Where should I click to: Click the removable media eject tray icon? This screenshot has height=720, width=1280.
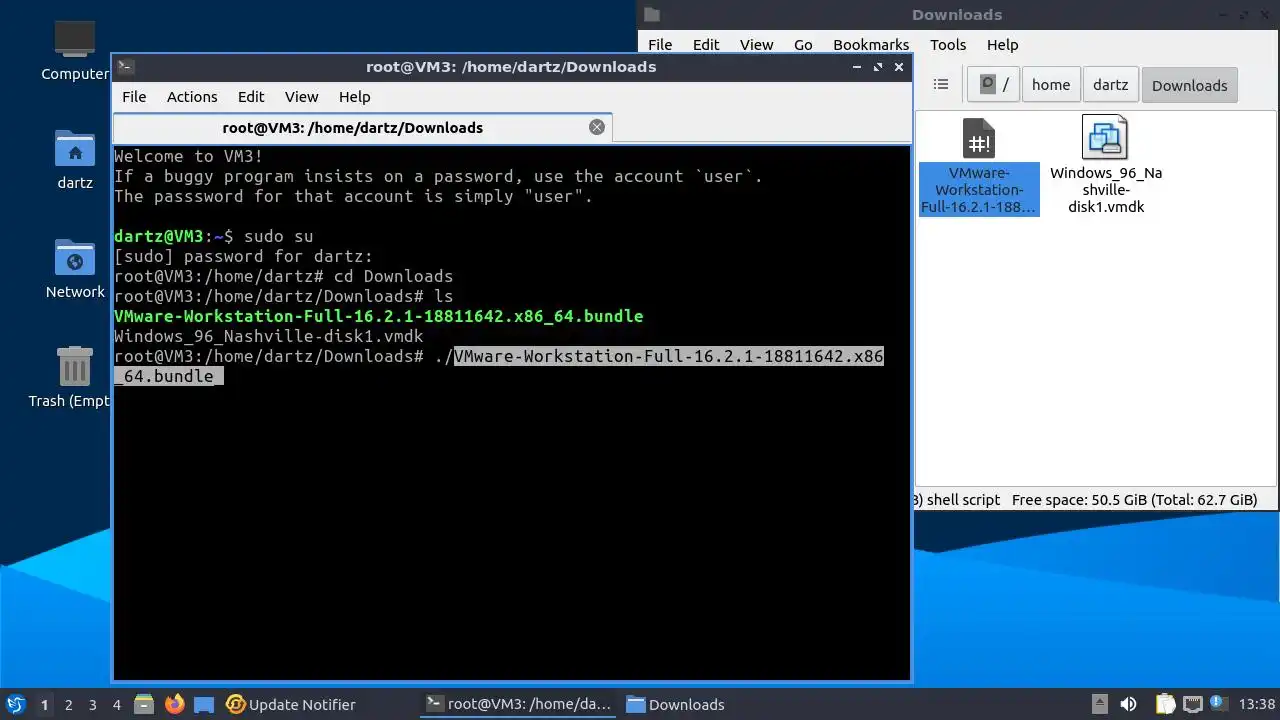[x=1099, y=704]
